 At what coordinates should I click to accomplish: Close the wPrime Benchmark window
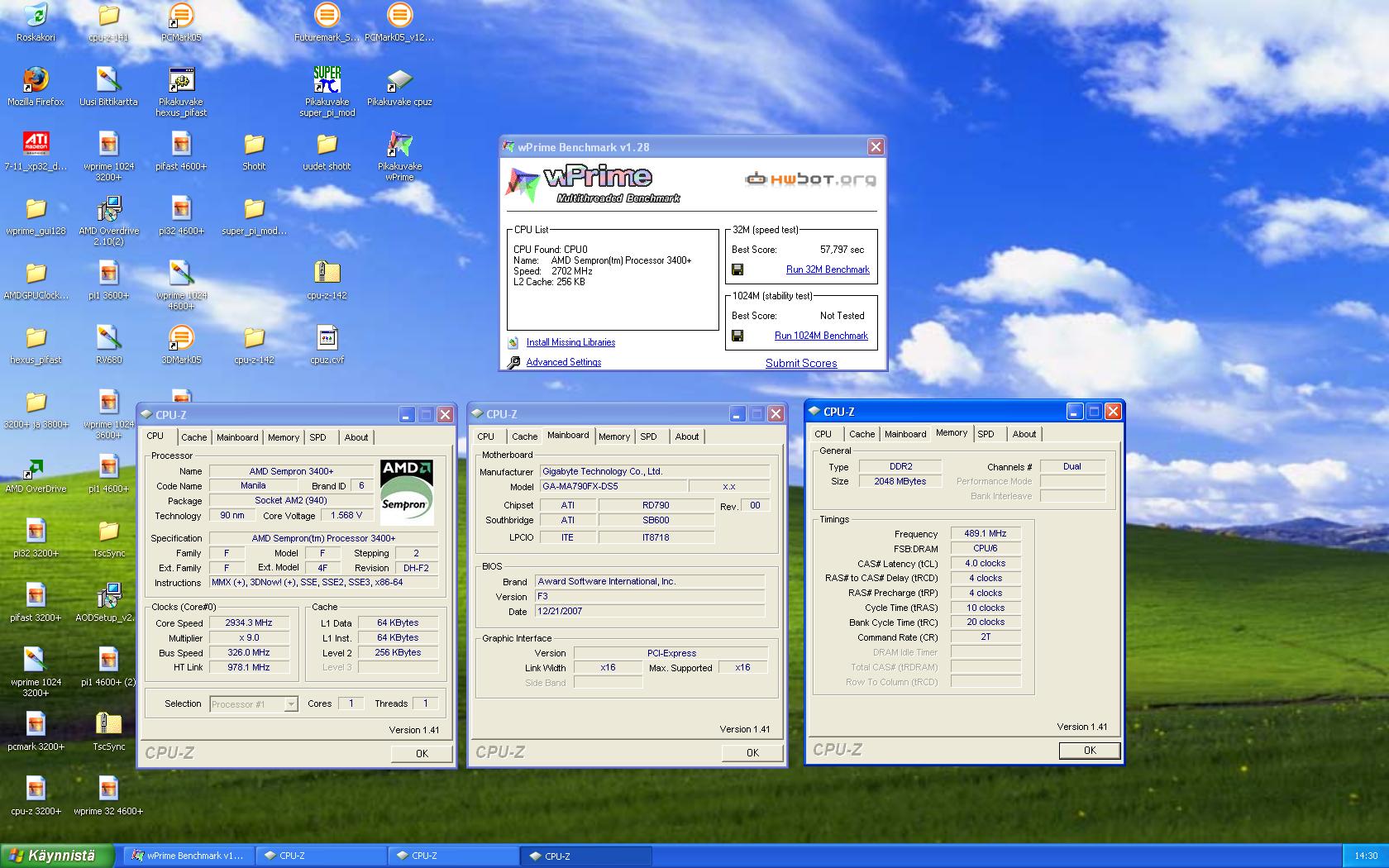coord(876,147)
